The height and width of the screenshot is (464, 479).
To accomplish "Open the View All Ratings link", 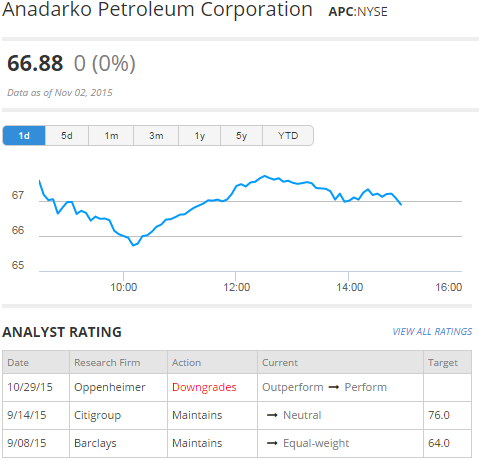I will [432, 332].
